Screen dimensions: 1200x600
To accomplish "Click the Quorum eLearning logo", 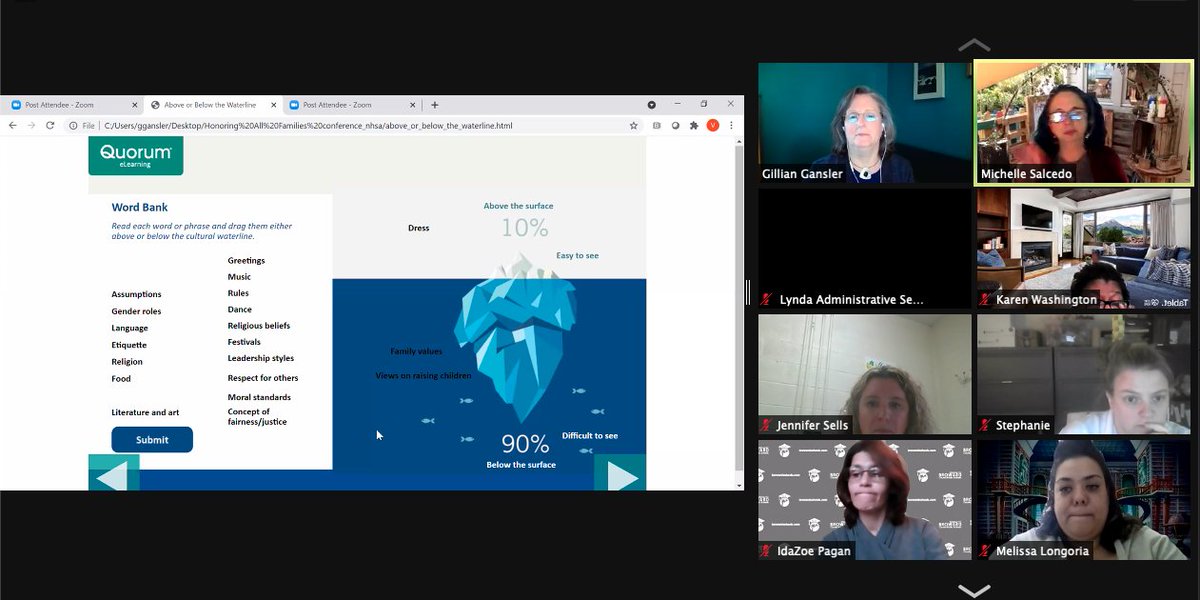I will 136,156.
